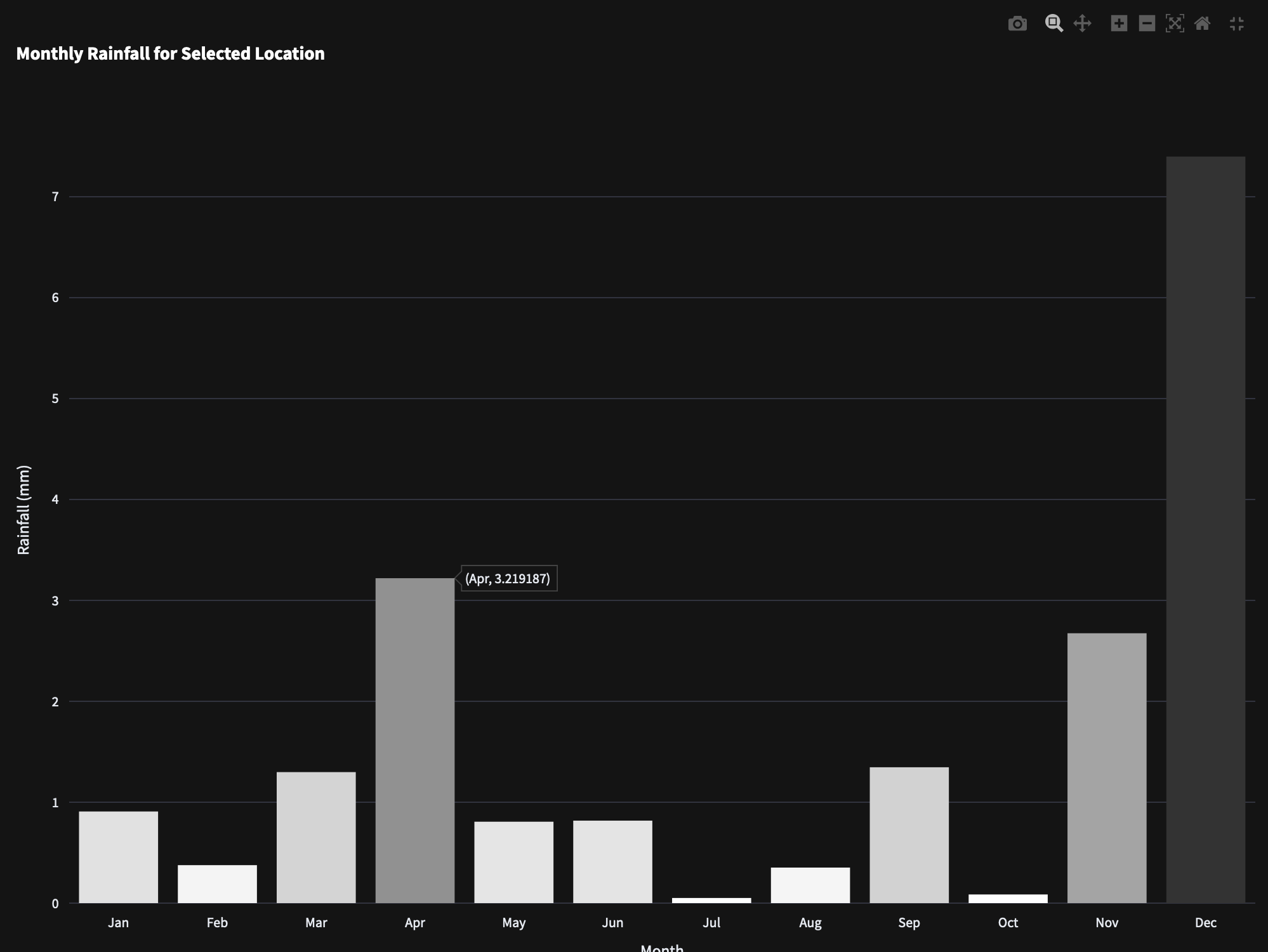Click the March rainfall bar
The height and width of the screenshot is (952, 1268).
point(316,837)
